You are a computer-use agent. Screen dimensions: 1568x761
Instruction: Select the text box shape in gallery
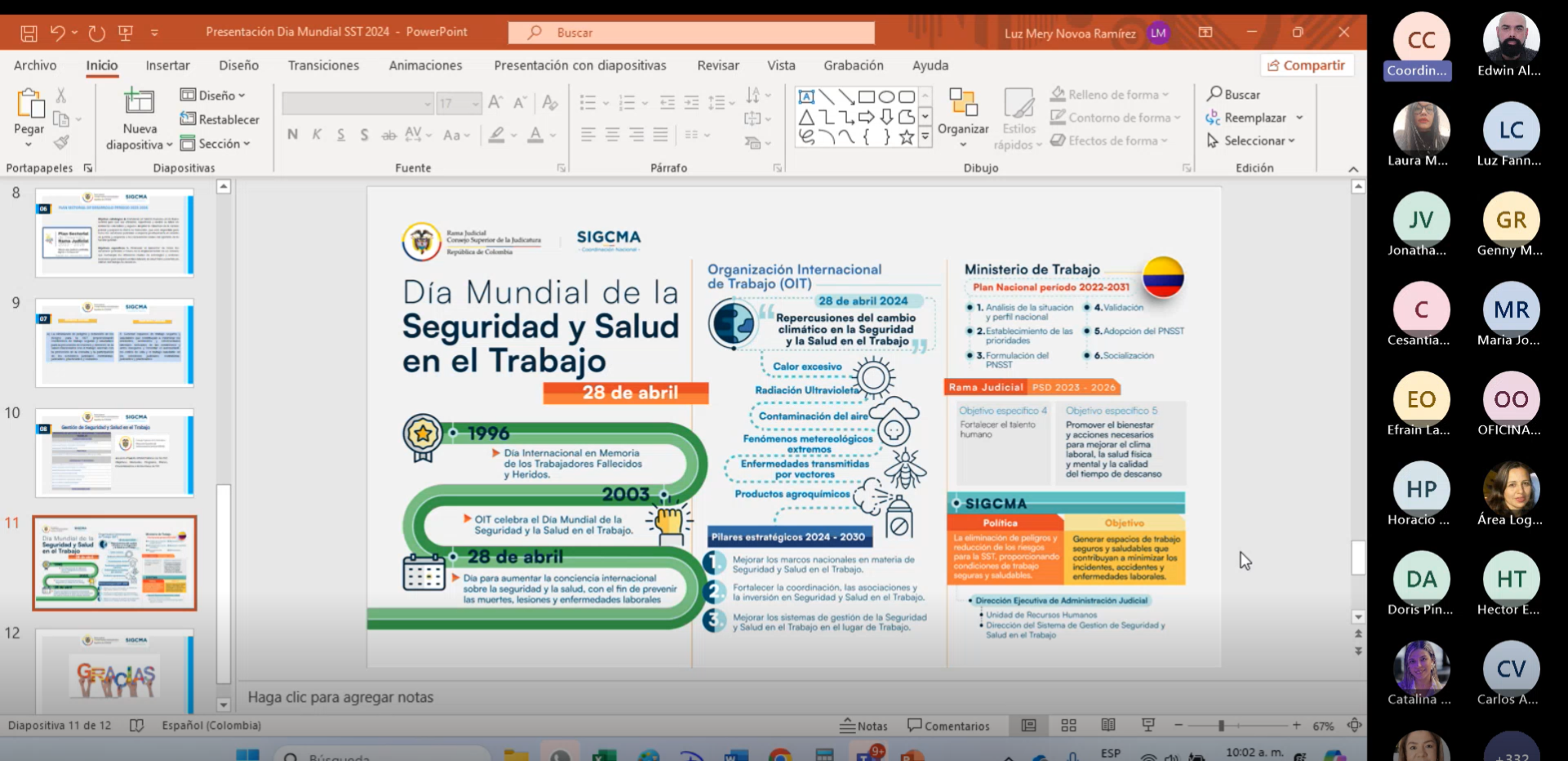(806, 96)
